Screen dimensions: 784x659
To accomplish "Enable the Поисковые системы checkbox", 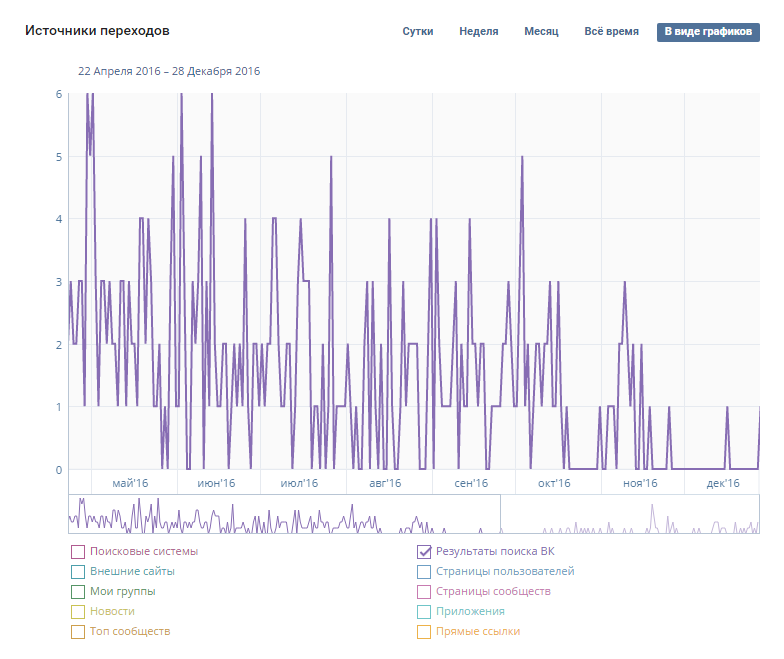I will (x=78, y=551).
